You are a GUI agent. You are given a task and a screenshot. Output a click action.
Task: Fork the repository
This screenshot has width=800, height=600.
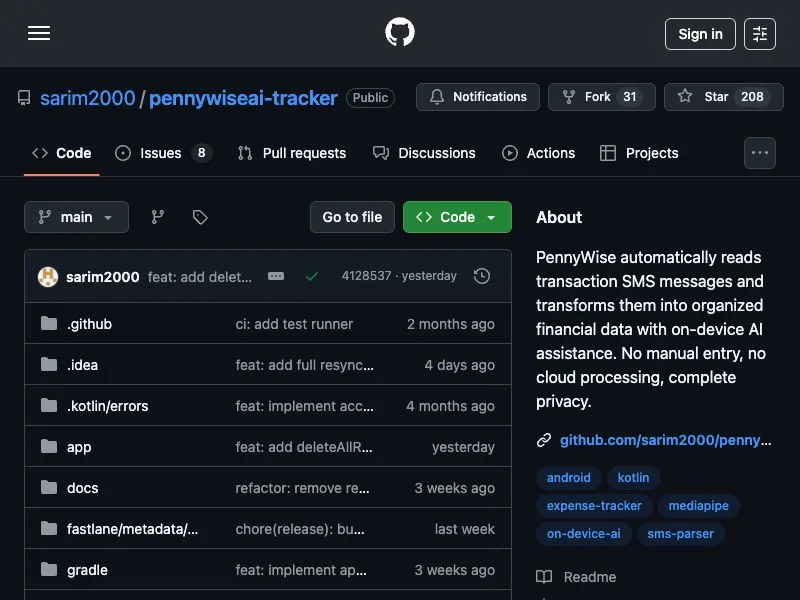(x=602, y=97)
